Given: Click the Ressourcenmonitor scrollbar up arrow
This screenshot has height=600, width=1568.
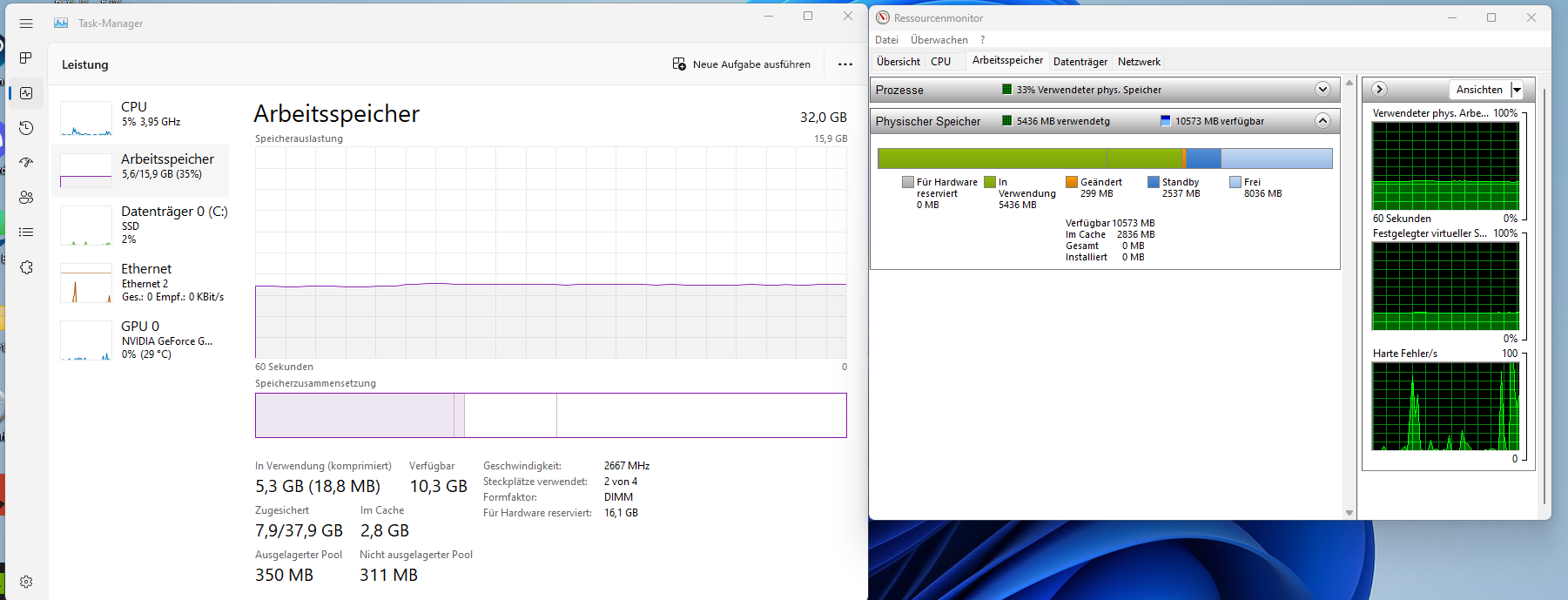Looking at the screenshot, I should 1349,83.
